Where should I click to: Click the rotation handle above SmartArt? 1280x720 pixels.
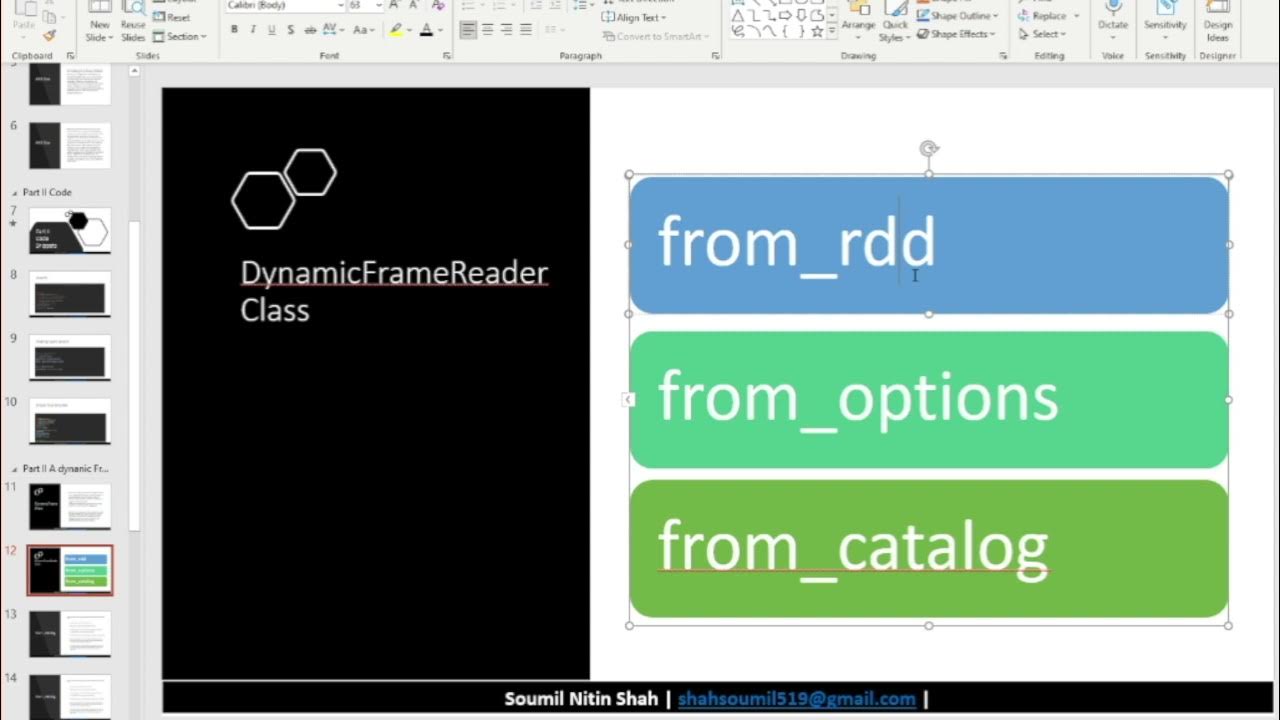(929, 149)
